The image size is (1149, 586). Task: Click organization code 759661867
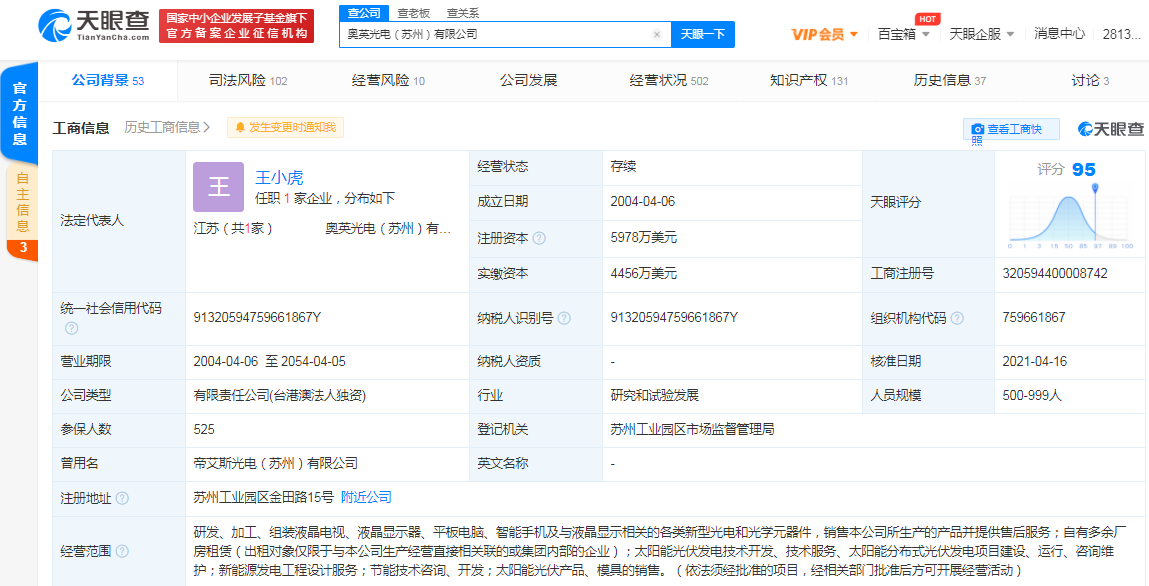tap(1034, 318)
